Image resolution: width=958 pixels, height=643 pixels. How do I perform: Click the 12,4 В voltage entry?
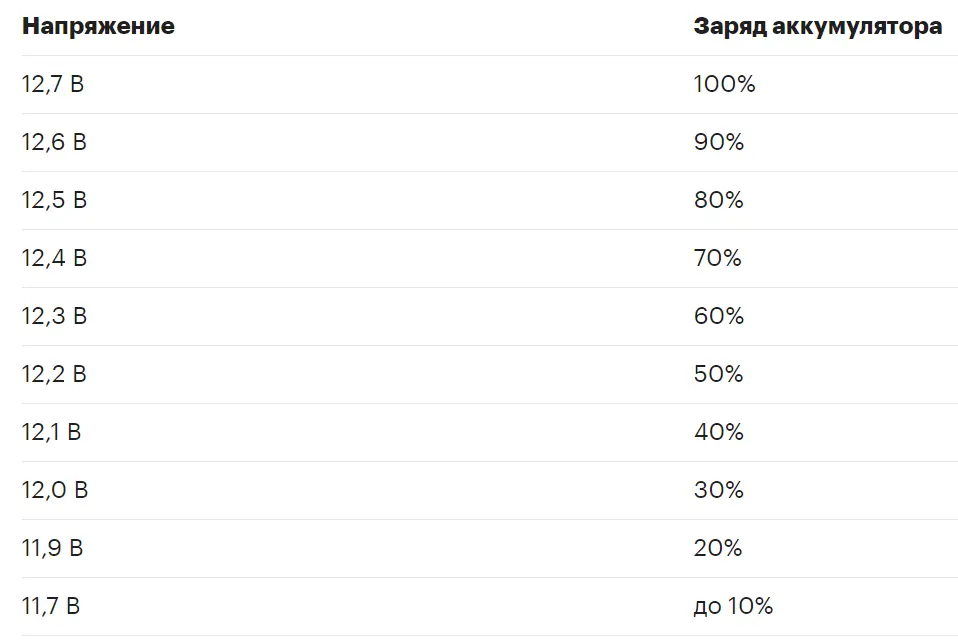pyautogui.click(x=54, y=259)
